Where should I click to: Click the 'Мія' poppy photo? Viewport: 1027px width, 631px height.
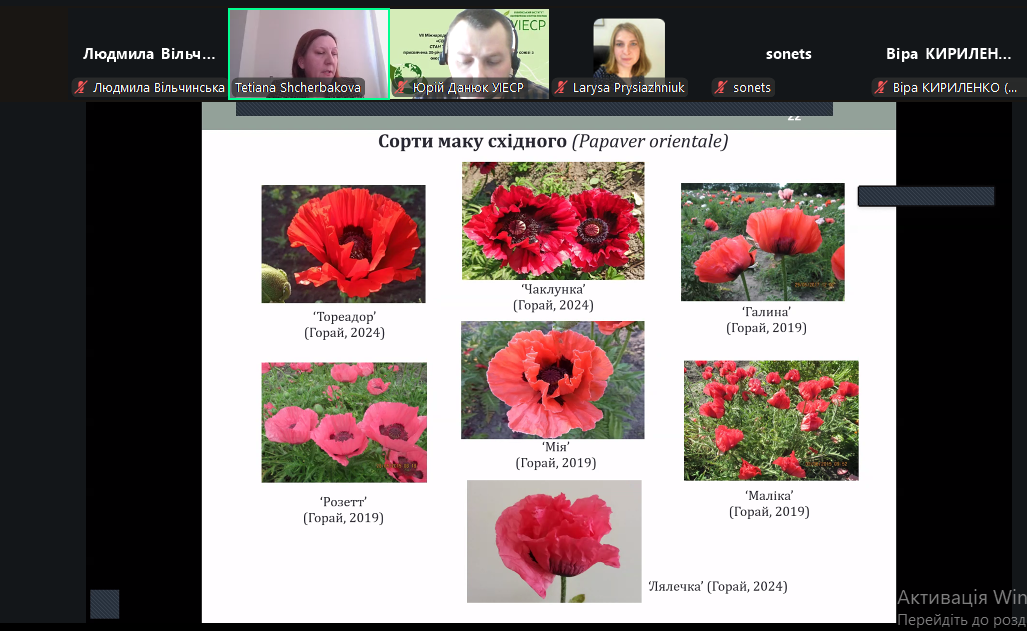click(552, 380)
